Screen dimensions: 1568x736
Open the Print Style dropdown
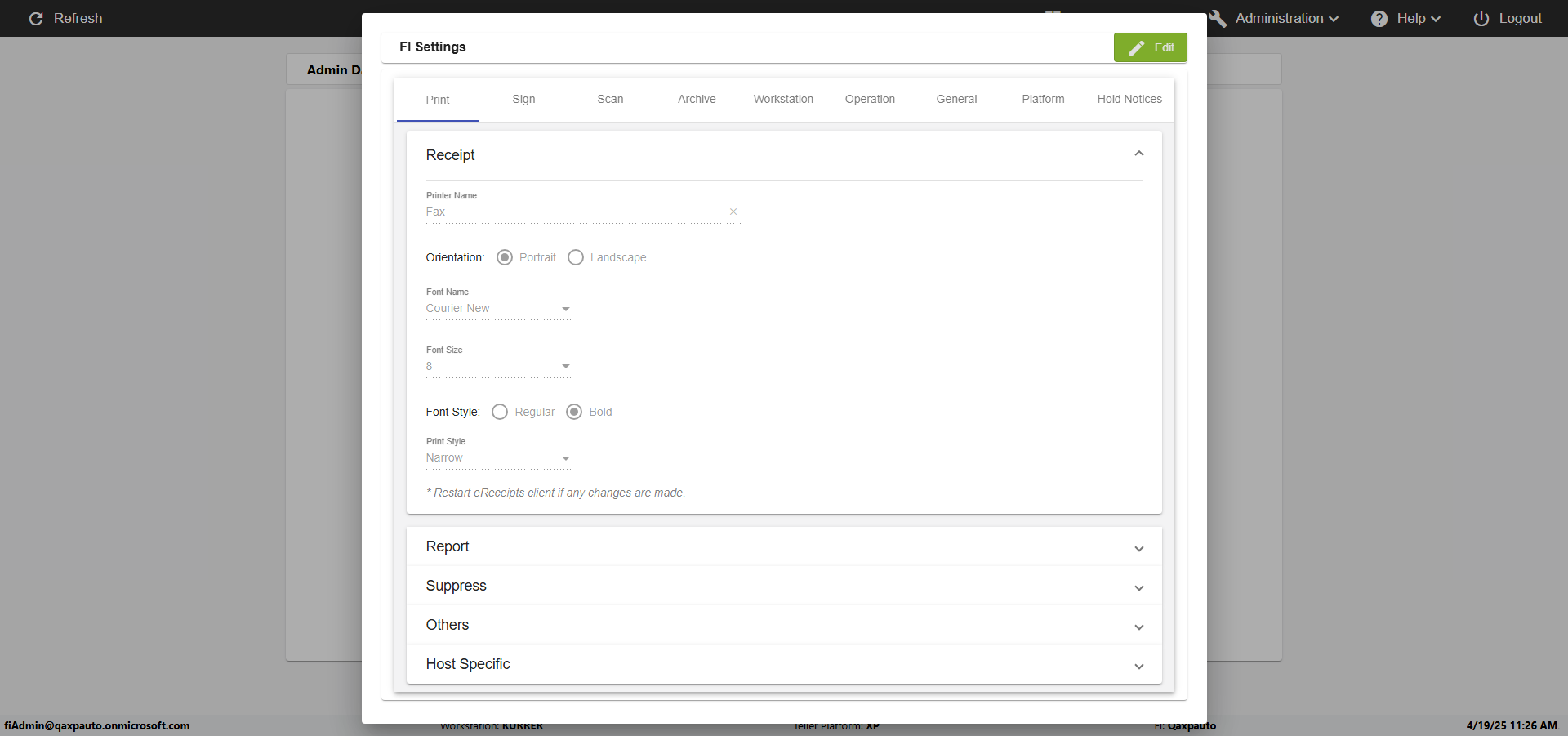click(x=498, y=458)
